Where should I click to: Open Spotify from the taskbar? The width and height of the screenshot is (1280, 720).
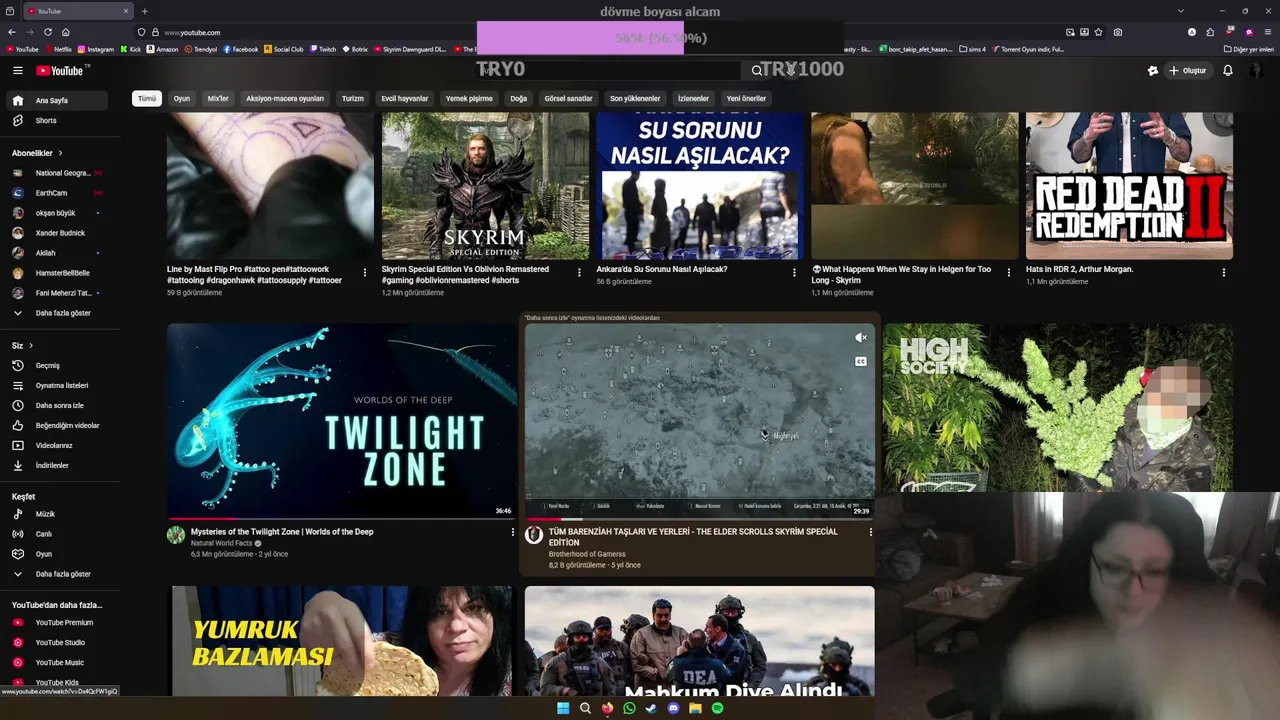[x=717, y=708]
